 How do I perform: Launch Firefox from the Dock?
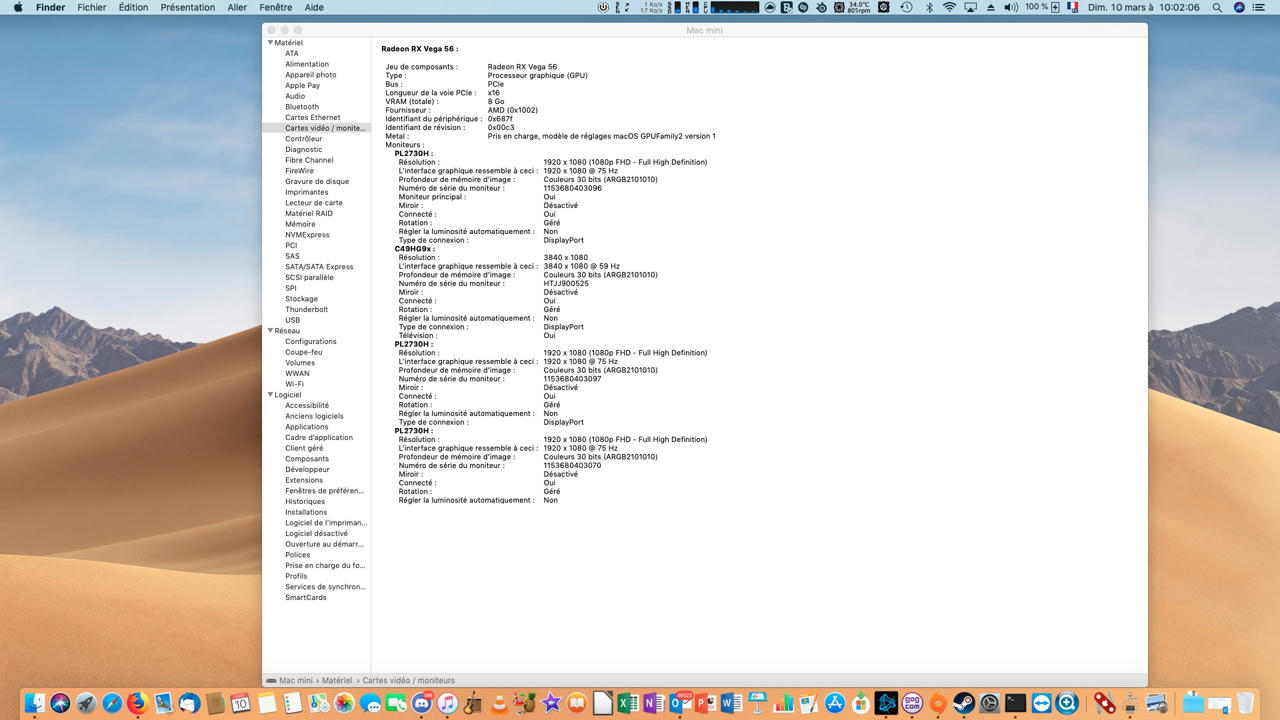138,703
